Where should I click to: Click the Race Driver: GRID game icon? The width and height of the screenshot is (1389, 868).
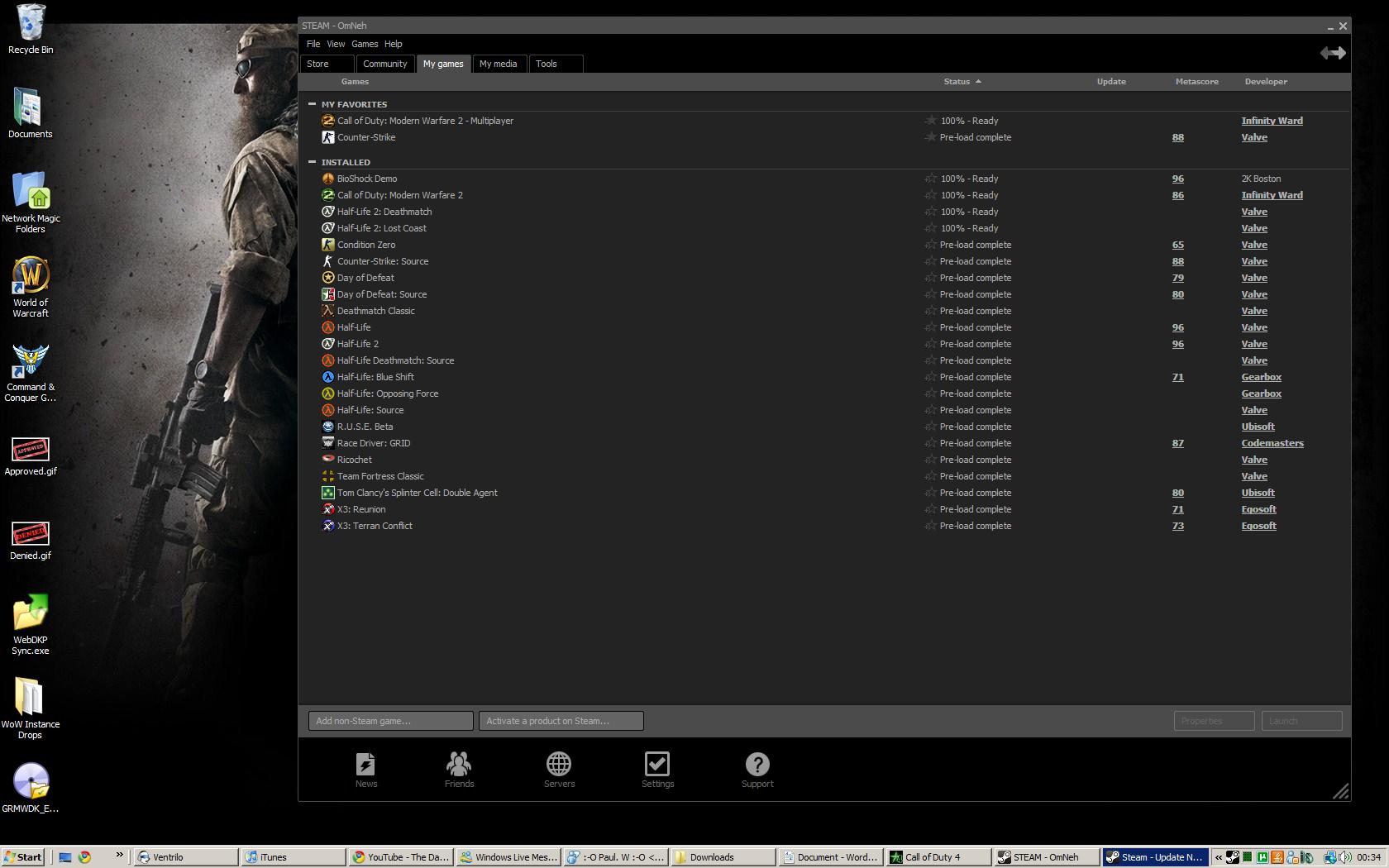pyautogui.click(x=328, y=443)
